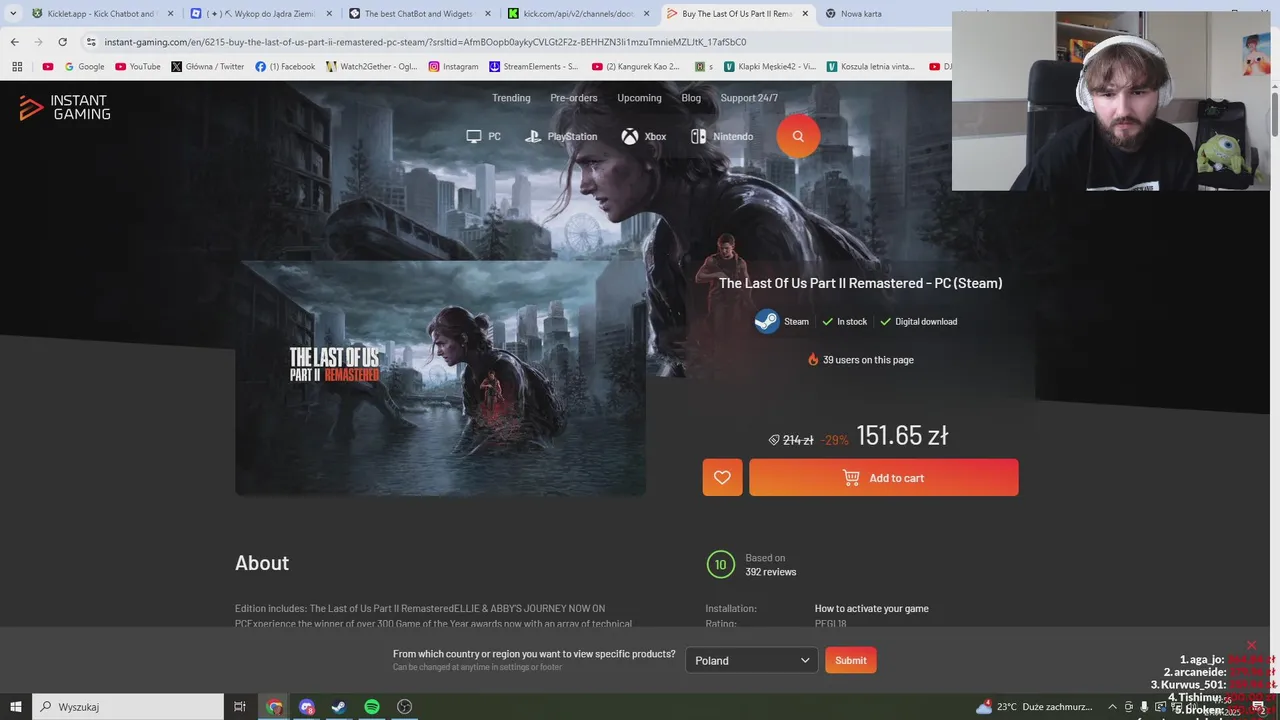The height and width of the screenshot is (720, 1280).
Task: Add game to wishlist with heart button
Action: point(722,478)
